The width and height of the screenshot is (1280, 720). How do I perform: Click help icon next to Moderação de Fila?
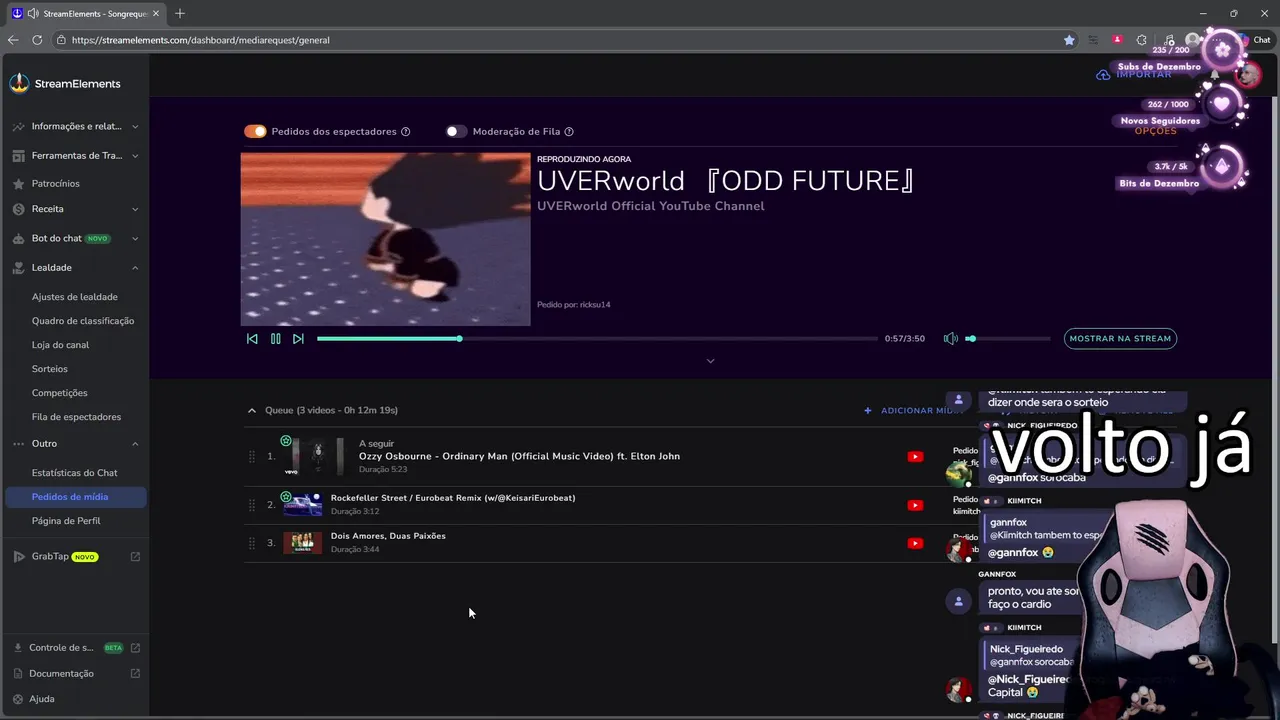(x=569, y=132)
